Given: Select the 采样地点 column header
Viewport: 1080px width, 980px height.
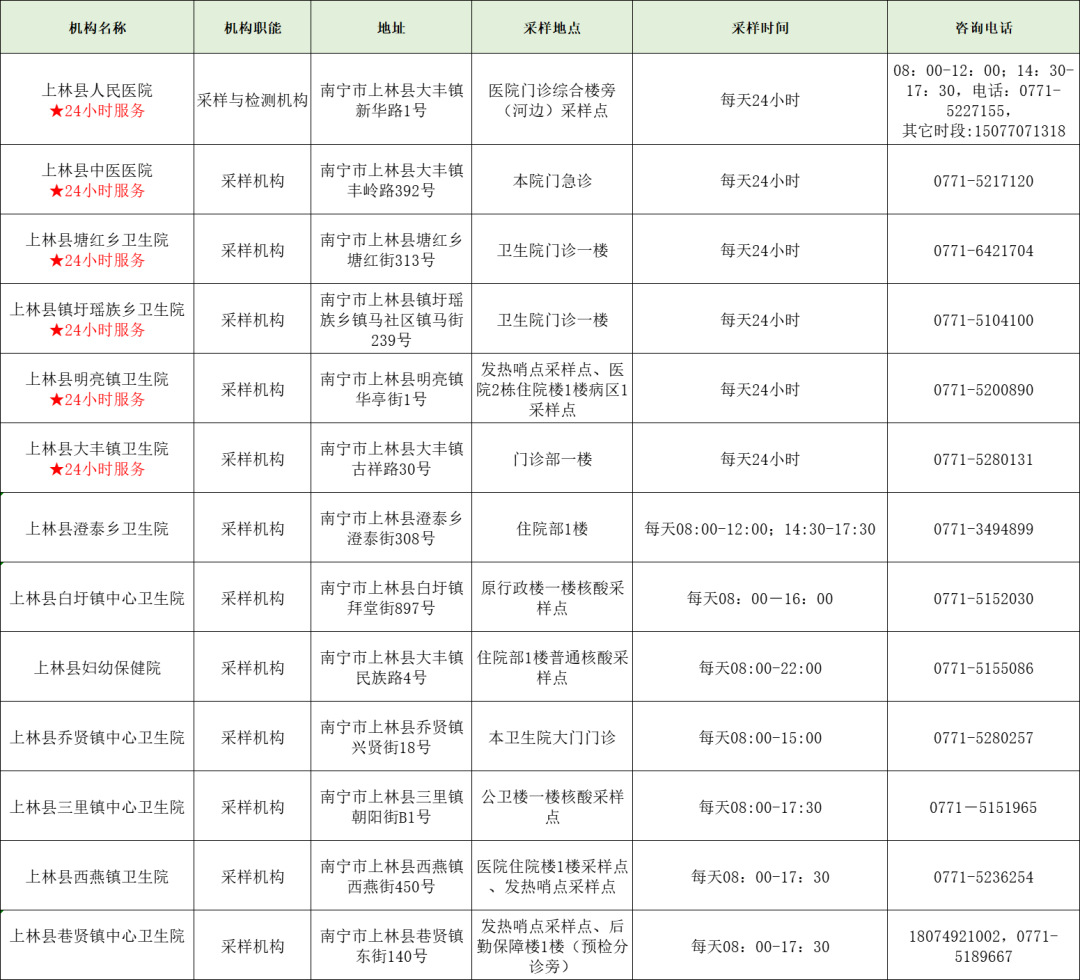Looking at the screenshot, I should coord(552,28).
